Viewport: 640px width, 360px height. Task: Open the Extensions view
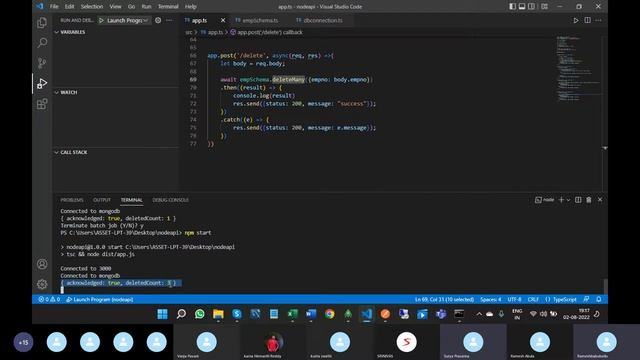42,104
